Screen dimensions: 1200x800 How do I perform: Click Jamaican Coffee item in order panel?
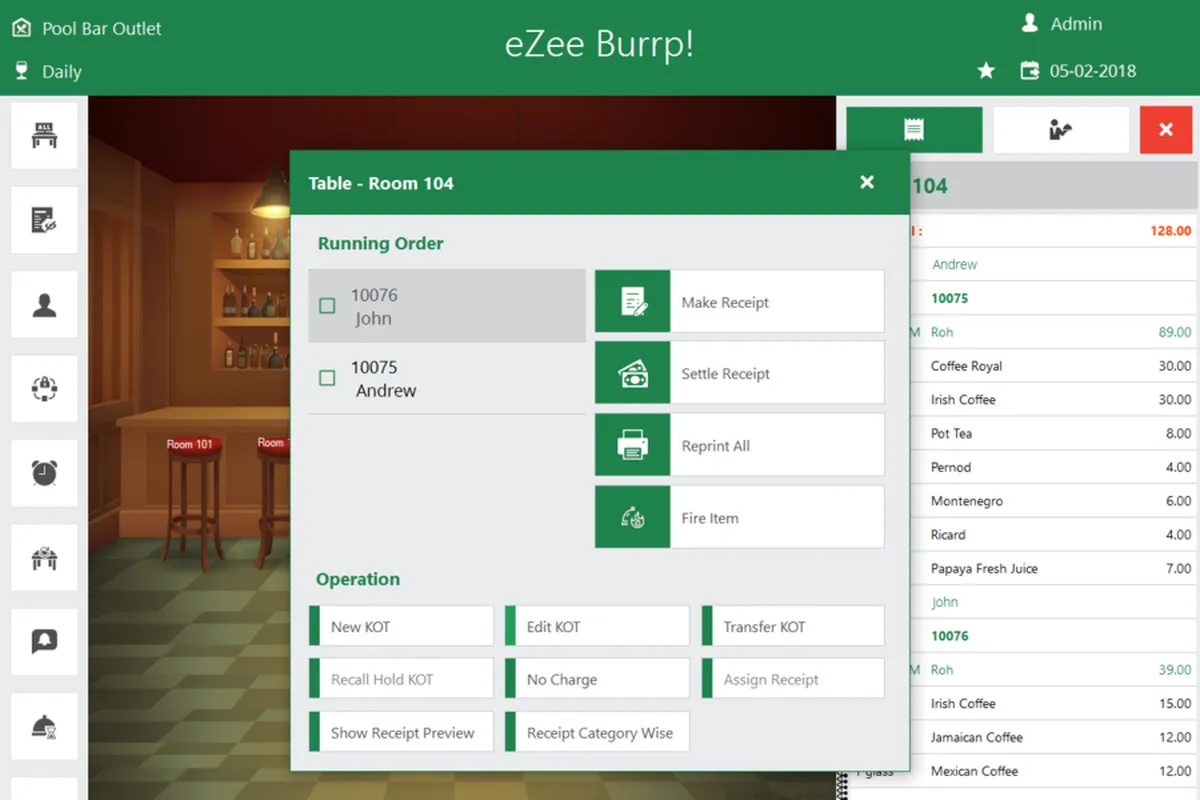pyautogui.click(x=976, y=737)
